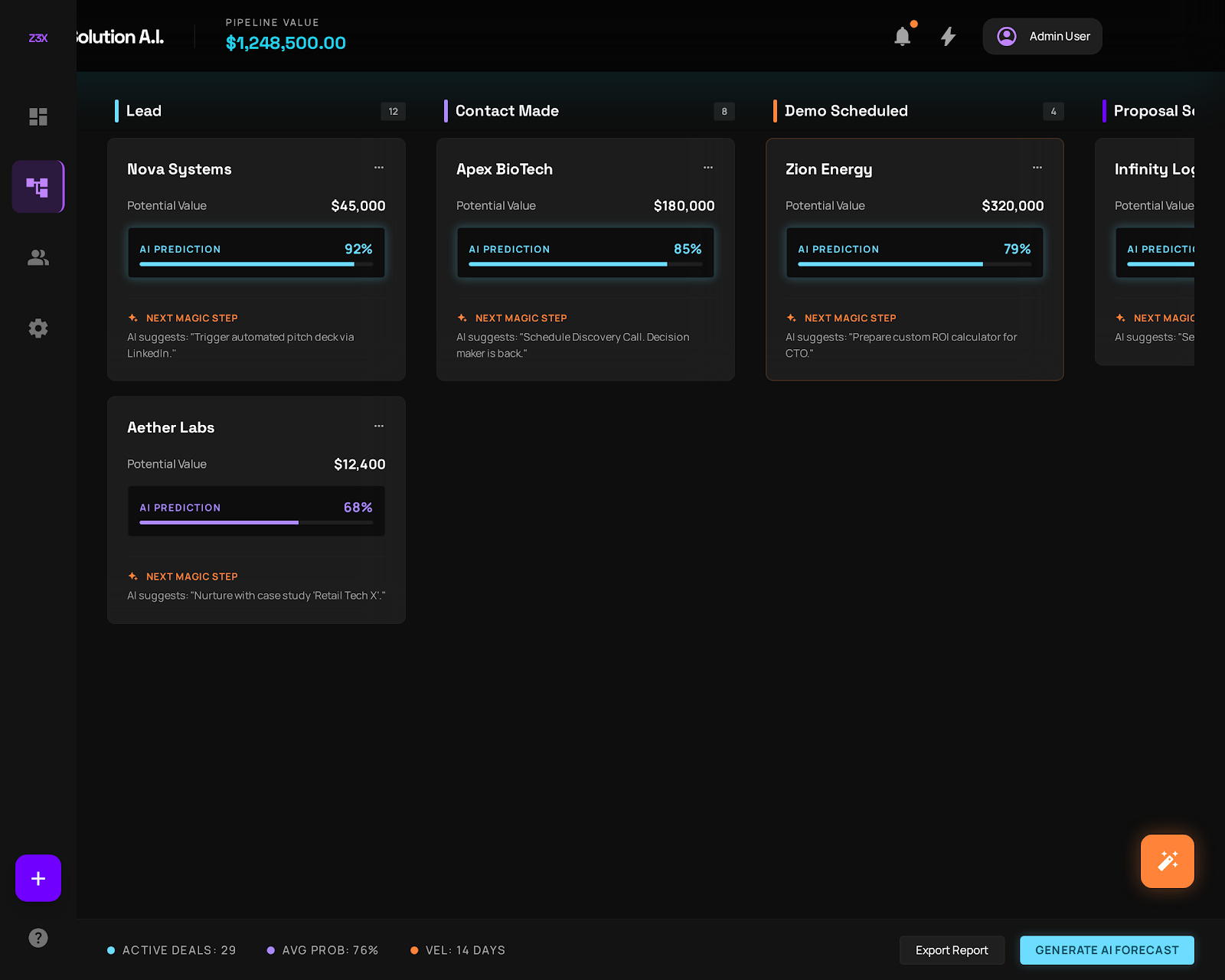This screenshot has width=1225, height=980.
Task: Open settings using the gear icon
Action: click(38, 328)
